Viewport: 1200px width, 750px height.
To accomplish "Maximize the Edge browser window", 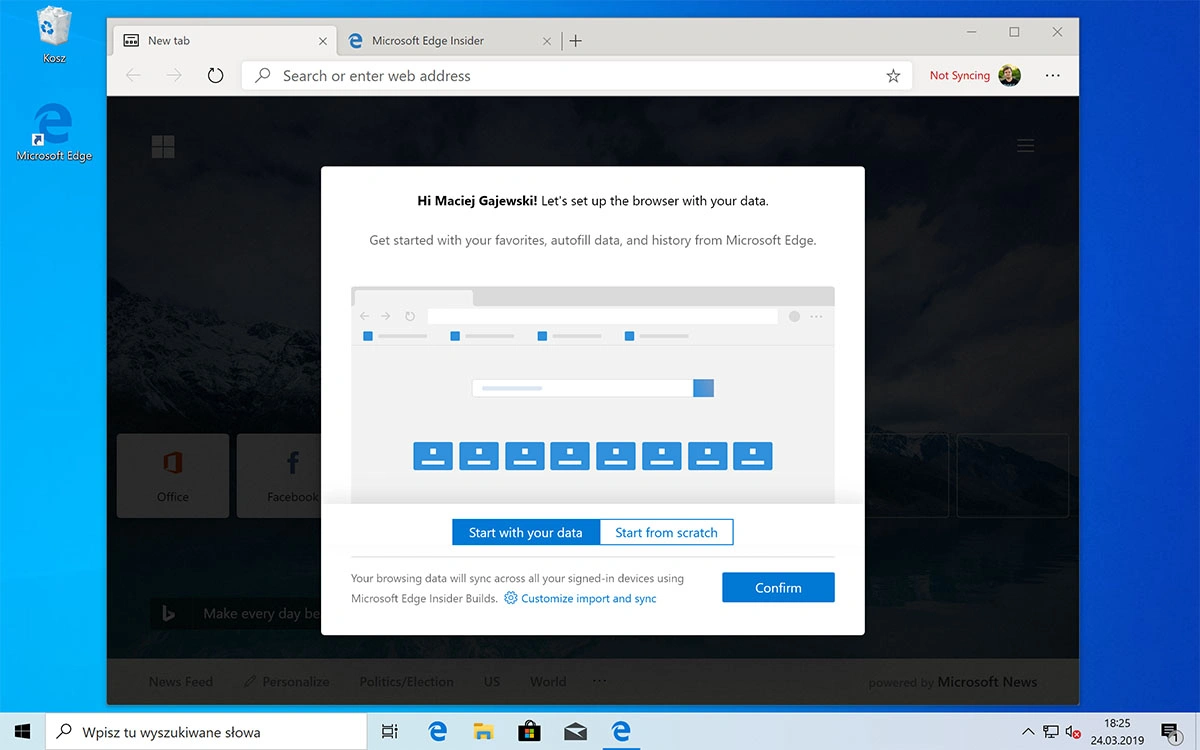I will (x=1014, y=33).
